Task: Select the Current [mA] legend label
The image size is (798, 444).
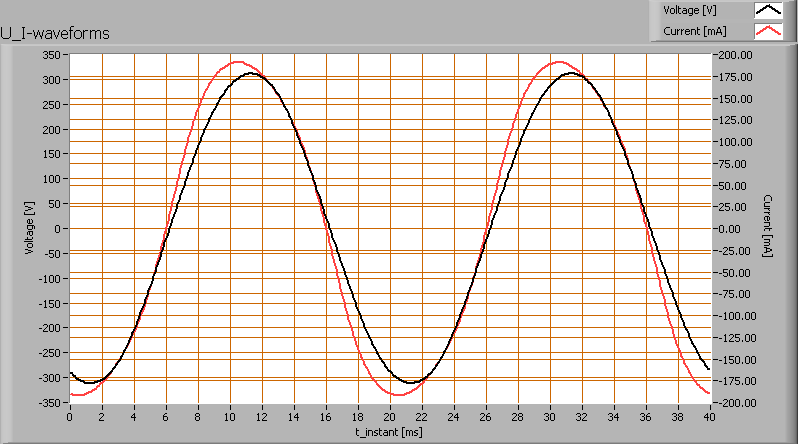Action: pos(693,32)
